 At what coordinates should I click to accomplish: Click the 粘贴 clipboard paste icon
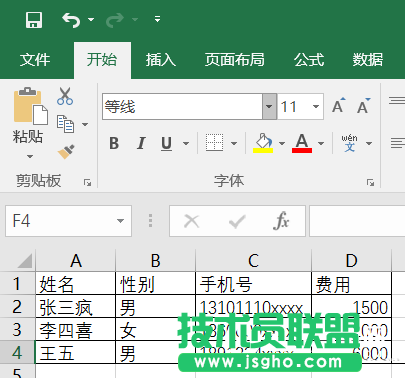(x=30, y=106)
